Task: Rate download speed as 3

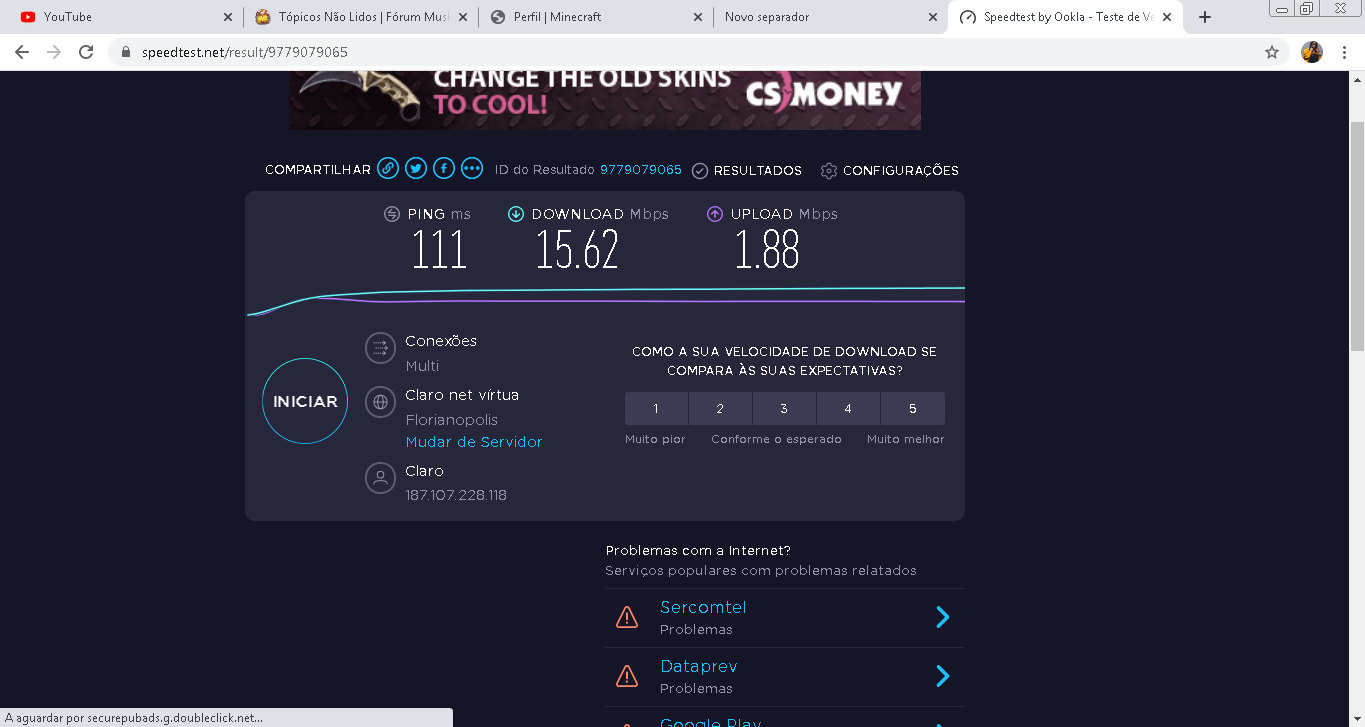Action: click(784, 409)
